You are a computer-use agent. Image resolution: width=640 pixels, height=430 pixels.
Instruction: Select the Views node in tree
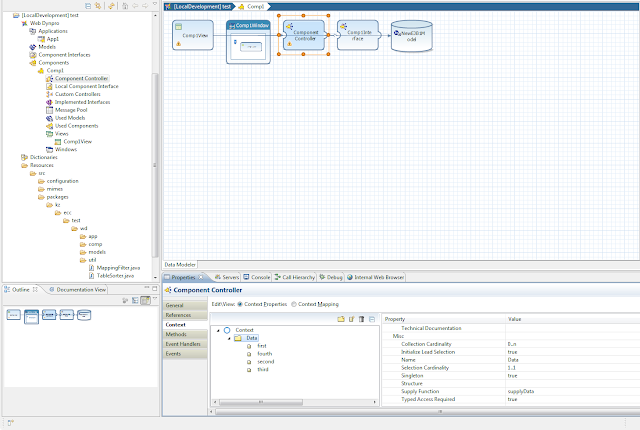click(x=62, y=134)
